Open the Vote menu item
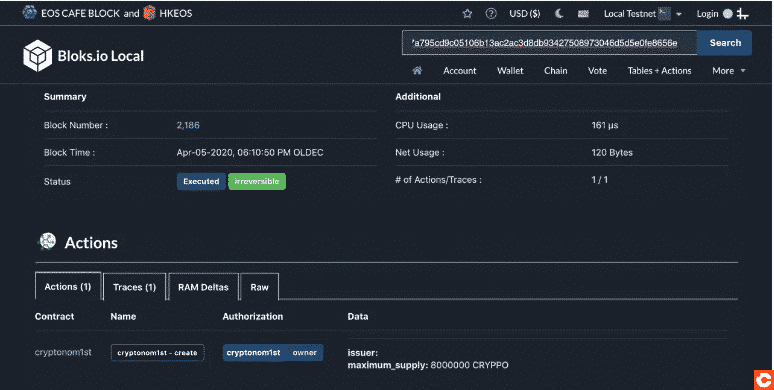The width and height of the screenshot is (774, 390). click(x=597, y=71)
